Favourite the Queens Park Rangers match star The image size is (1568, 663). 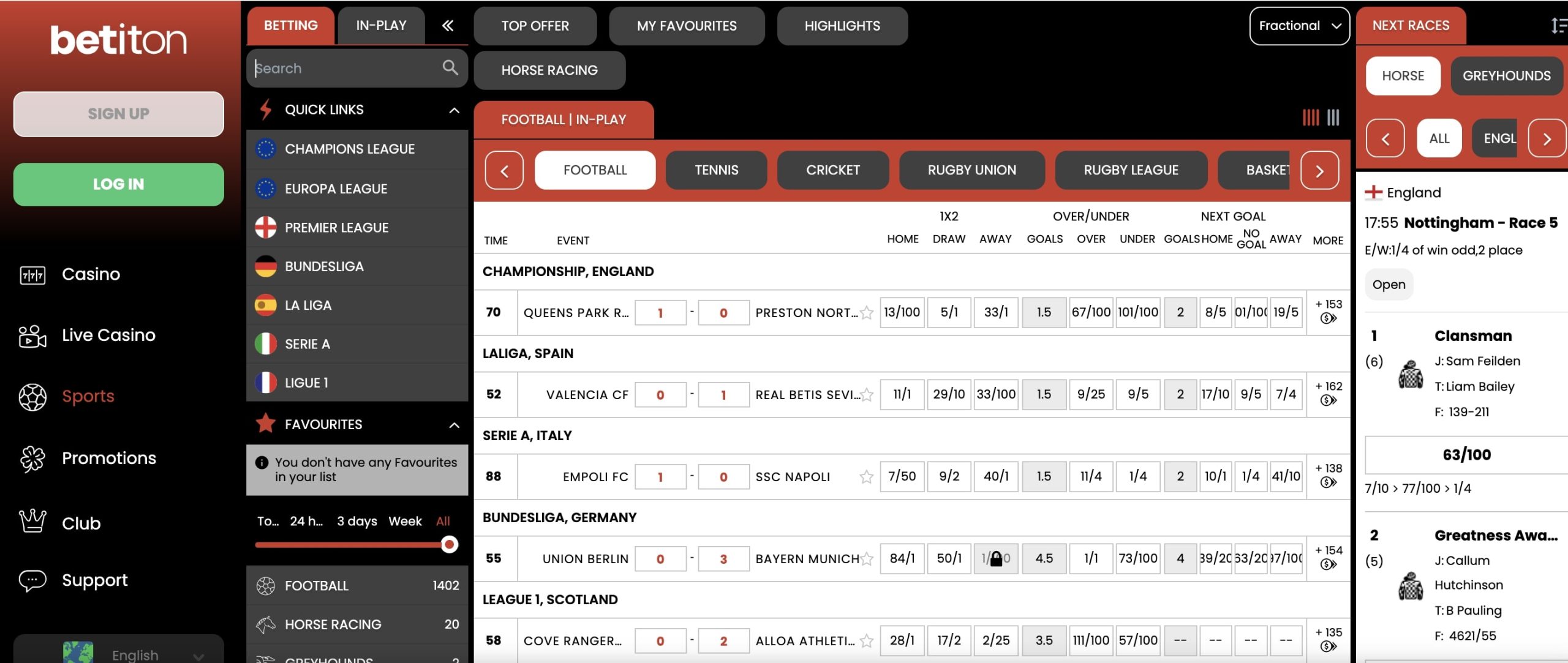point(866,313)
